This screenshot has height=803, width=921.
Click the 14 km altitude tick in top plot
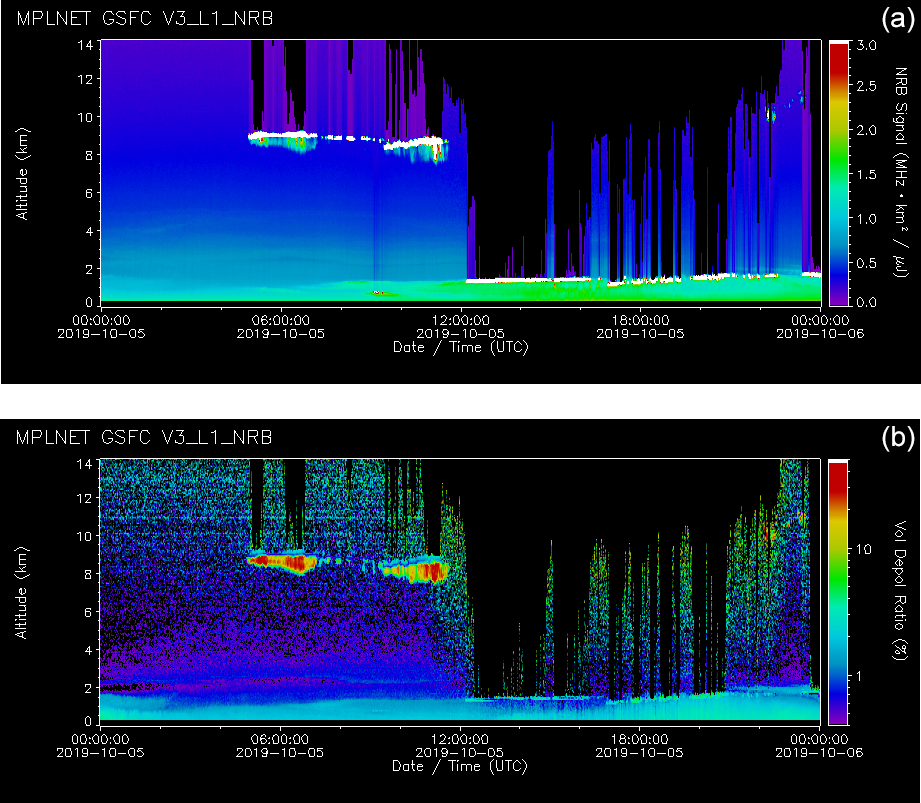86,45
